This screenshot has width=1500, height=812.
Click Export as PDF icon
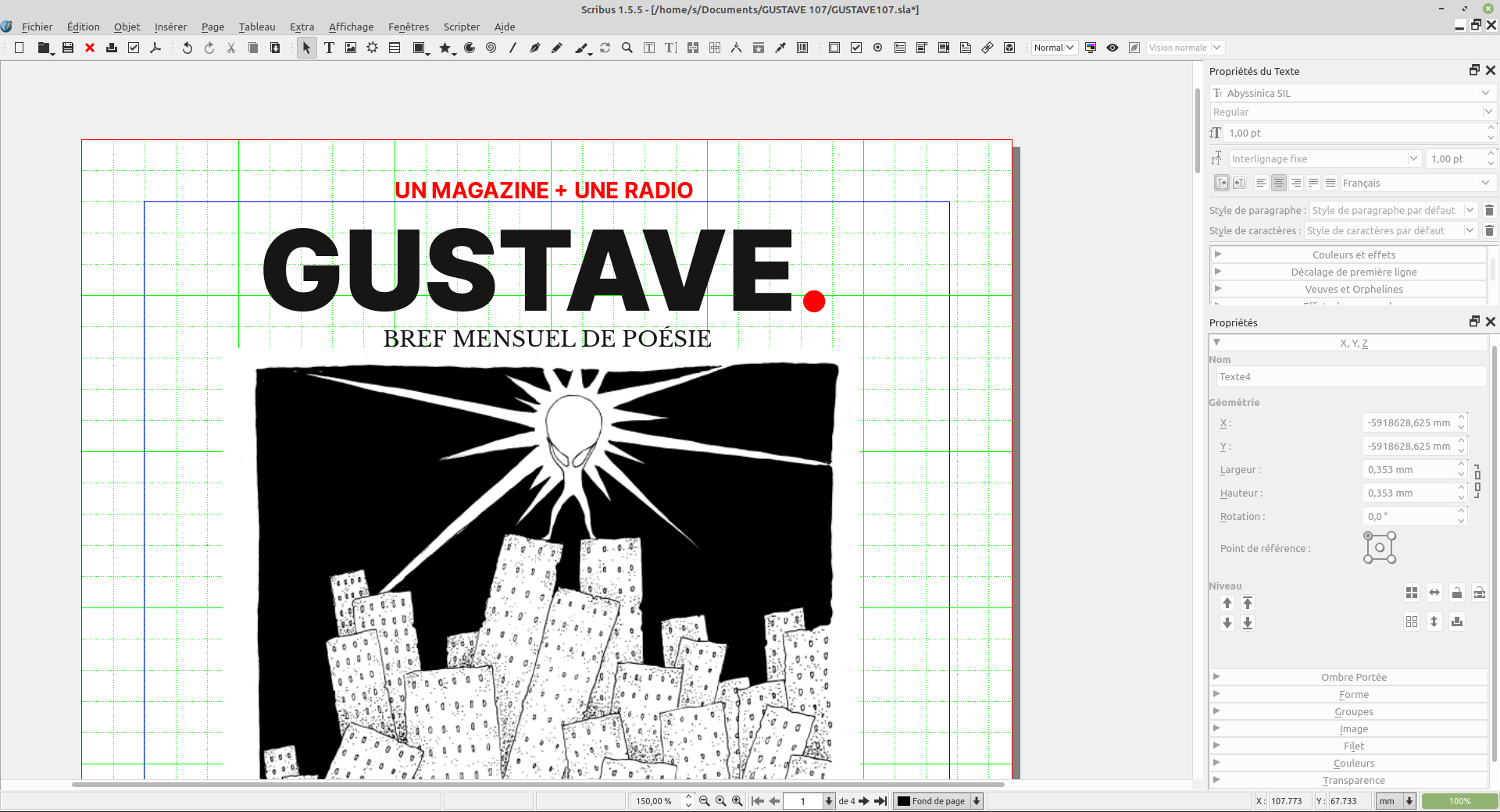[x=155, y=48]
